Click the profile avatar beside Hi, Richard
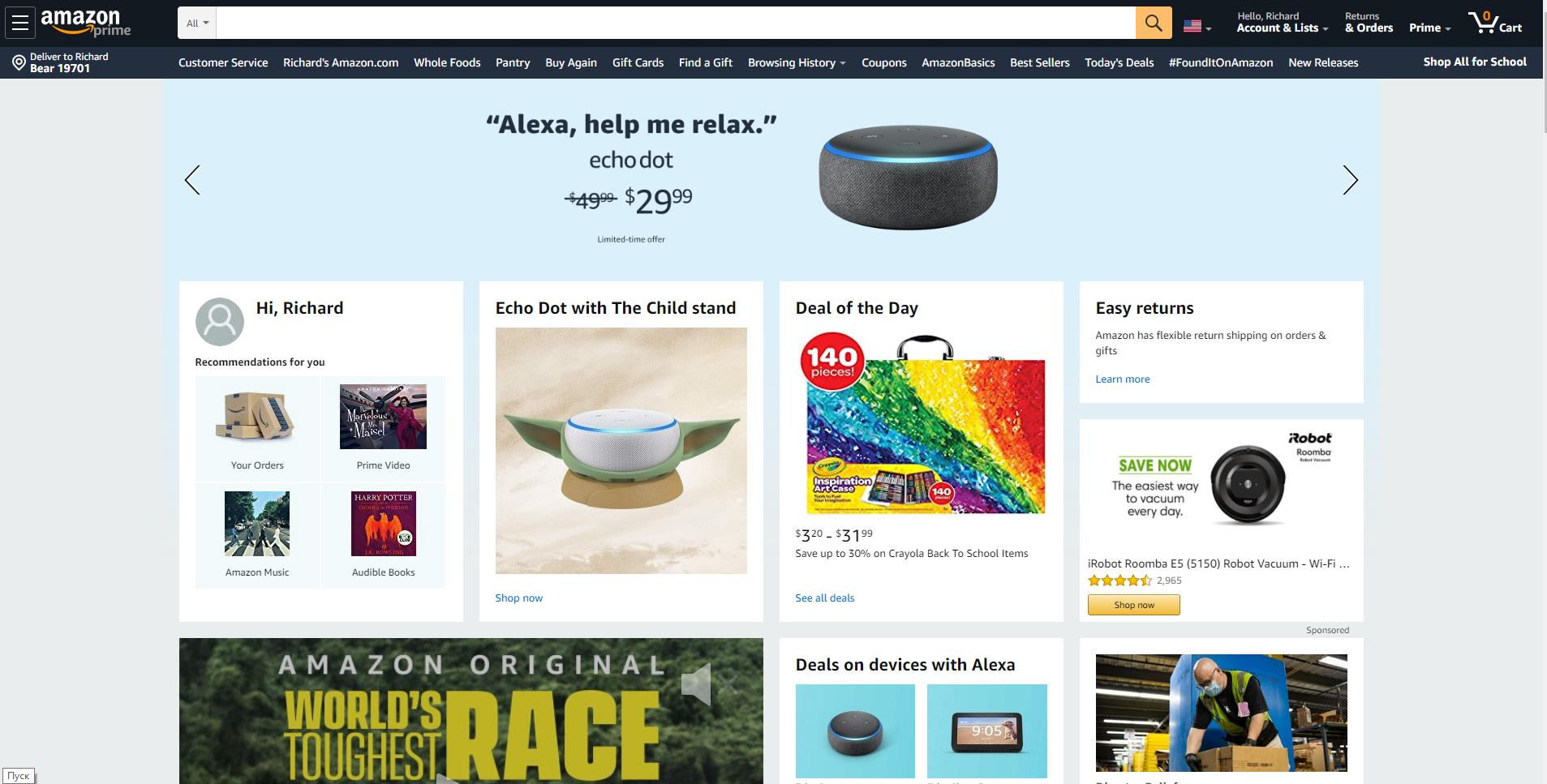 pyautogui.click(x=220, y=321)
